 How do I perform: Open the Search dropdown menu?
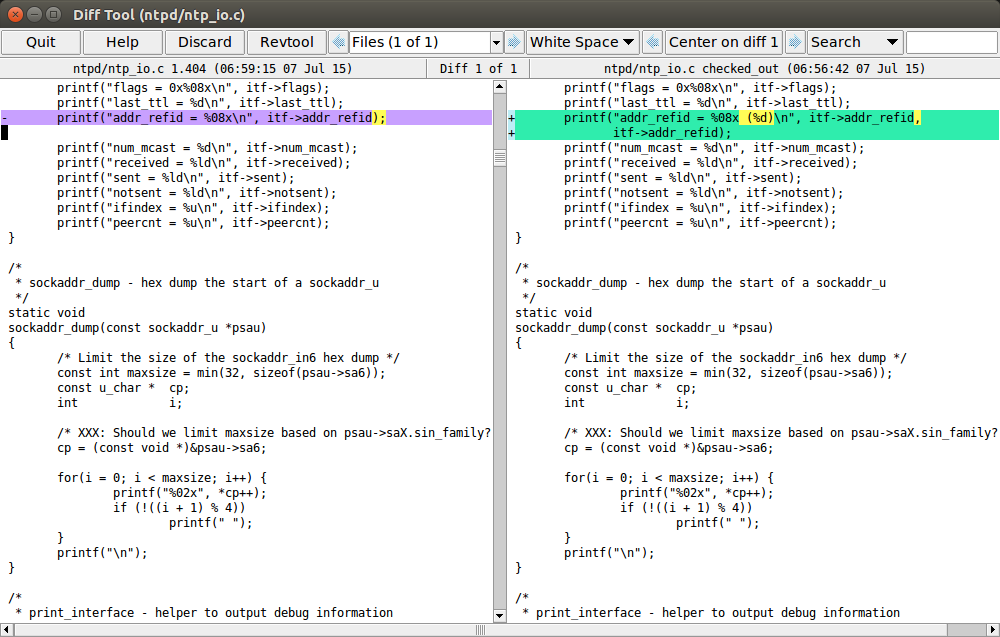(855, 42)
